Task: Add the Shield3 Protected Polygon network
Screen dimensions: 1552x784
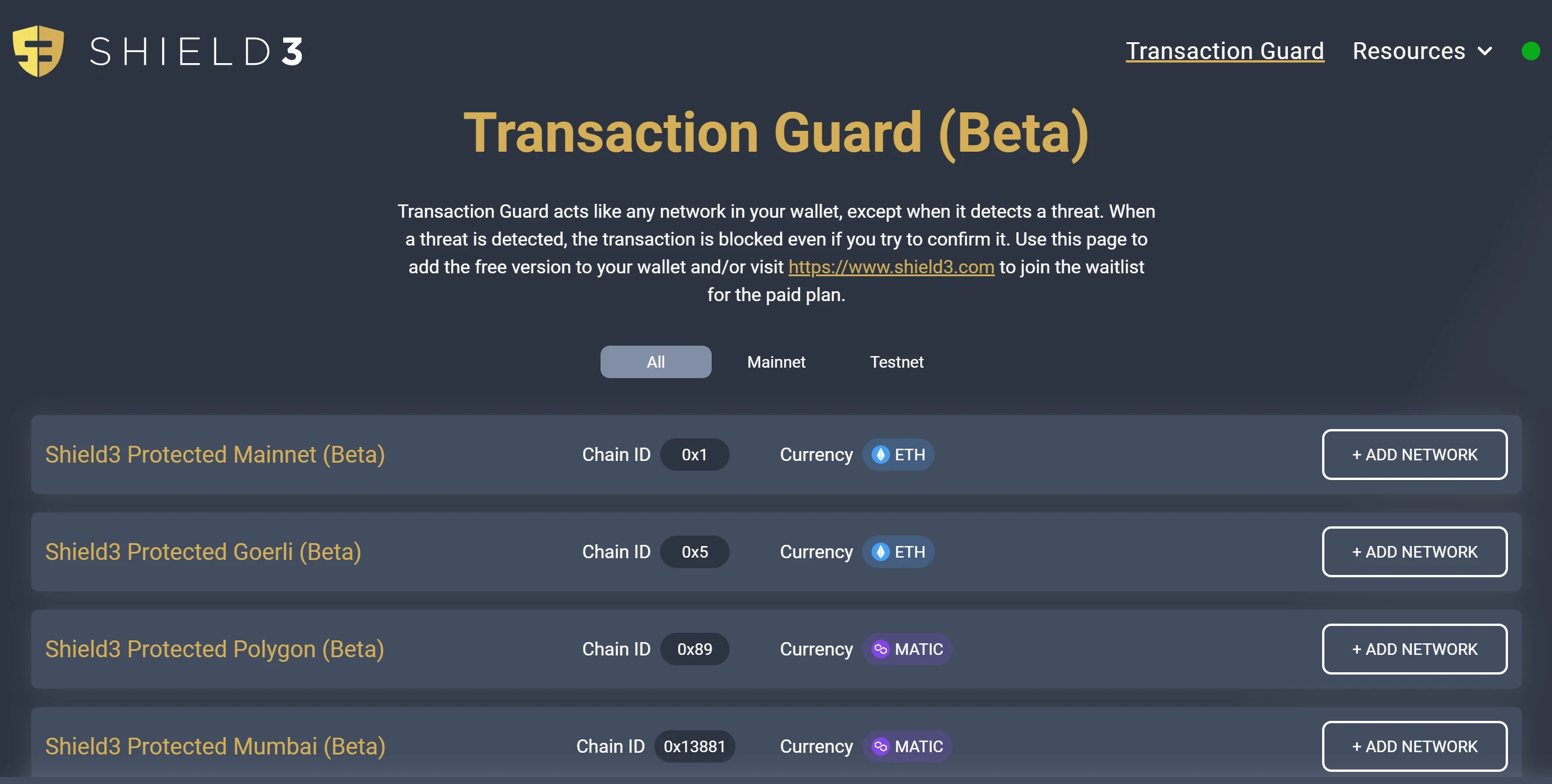Action: 1414,649
